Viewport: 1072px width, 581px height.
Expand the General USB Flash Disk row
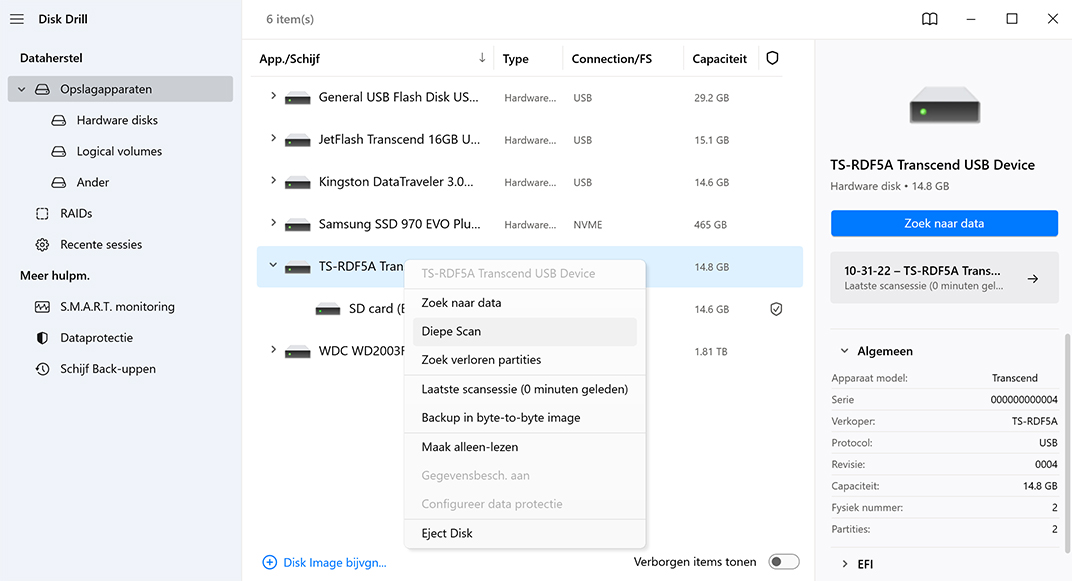(273, 97)
